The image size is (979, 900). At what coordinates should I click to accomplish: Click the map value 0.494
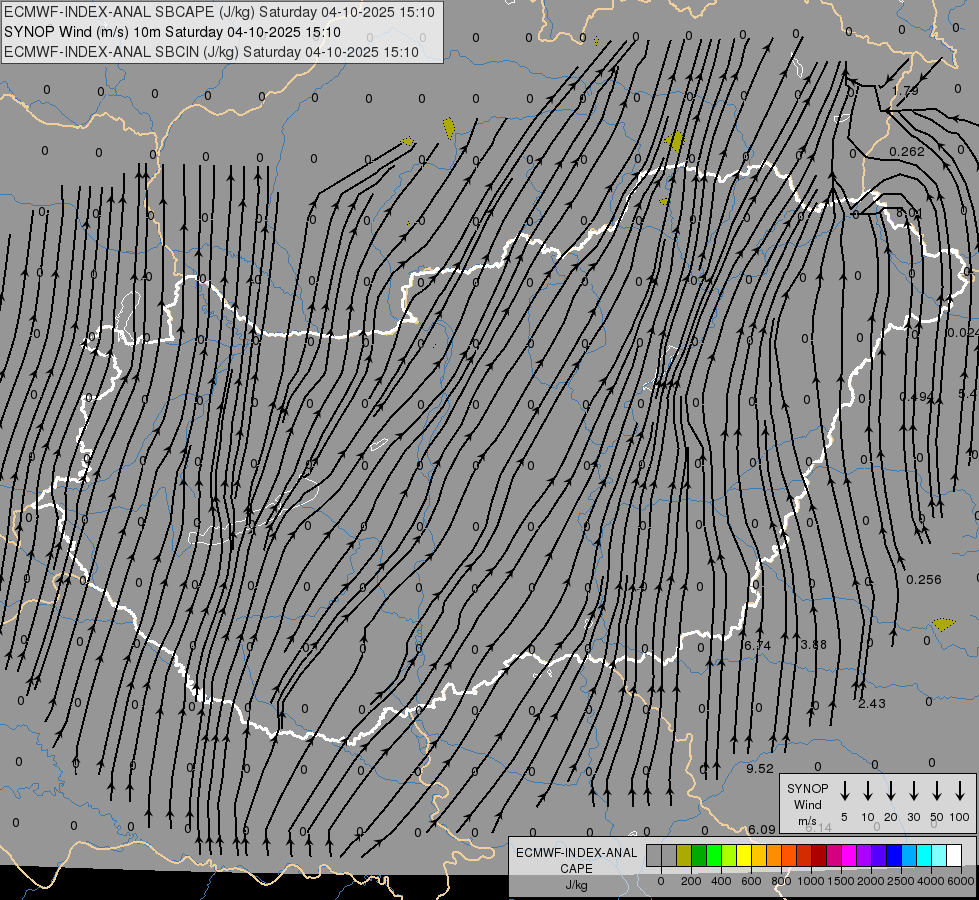point(916,397)
